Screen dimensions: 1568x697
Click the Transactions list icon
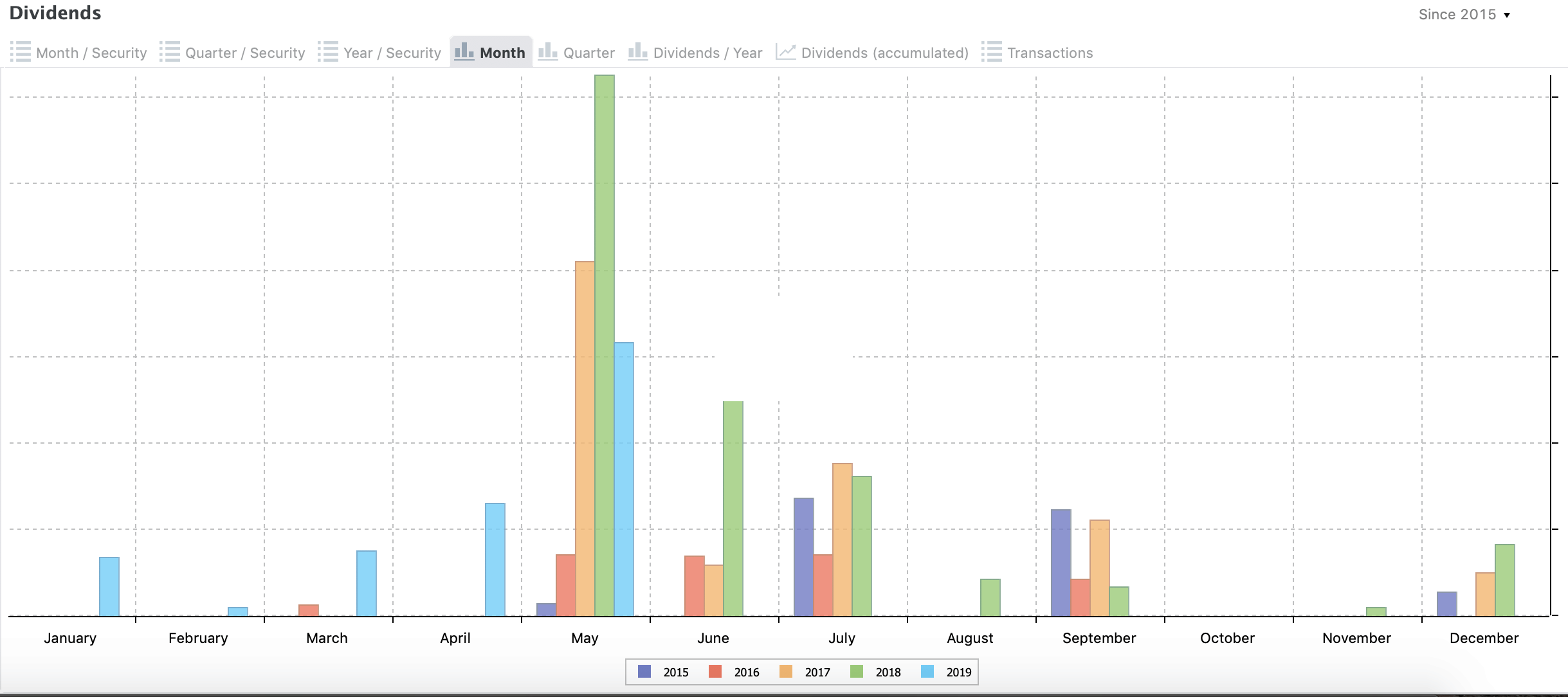992,52
